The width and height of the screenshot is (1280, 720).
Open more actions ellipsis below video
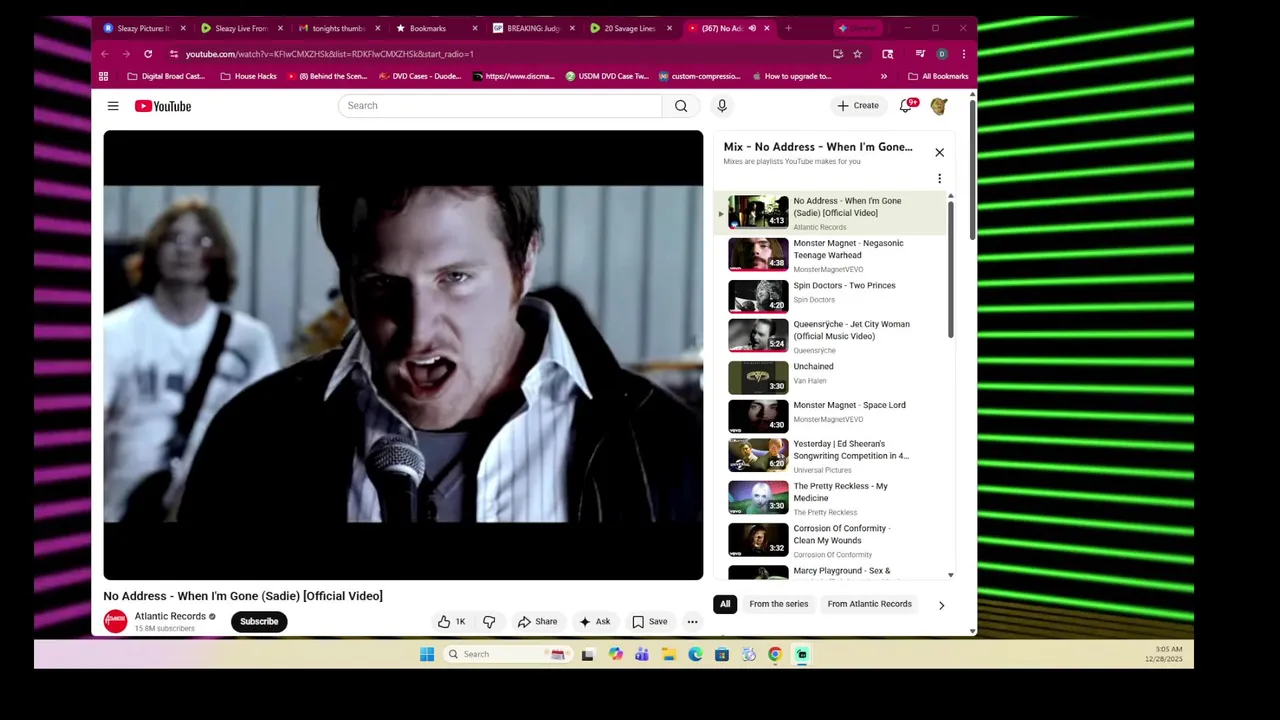click(692, 622)
